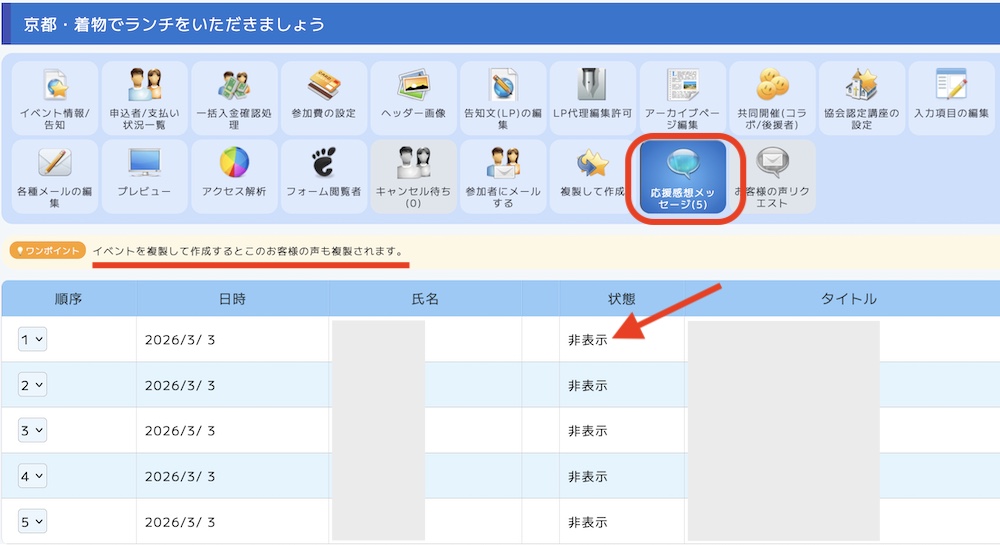Click the 非表示 status in first row
Screen dimensions: 1000x545
pos(588,340)
